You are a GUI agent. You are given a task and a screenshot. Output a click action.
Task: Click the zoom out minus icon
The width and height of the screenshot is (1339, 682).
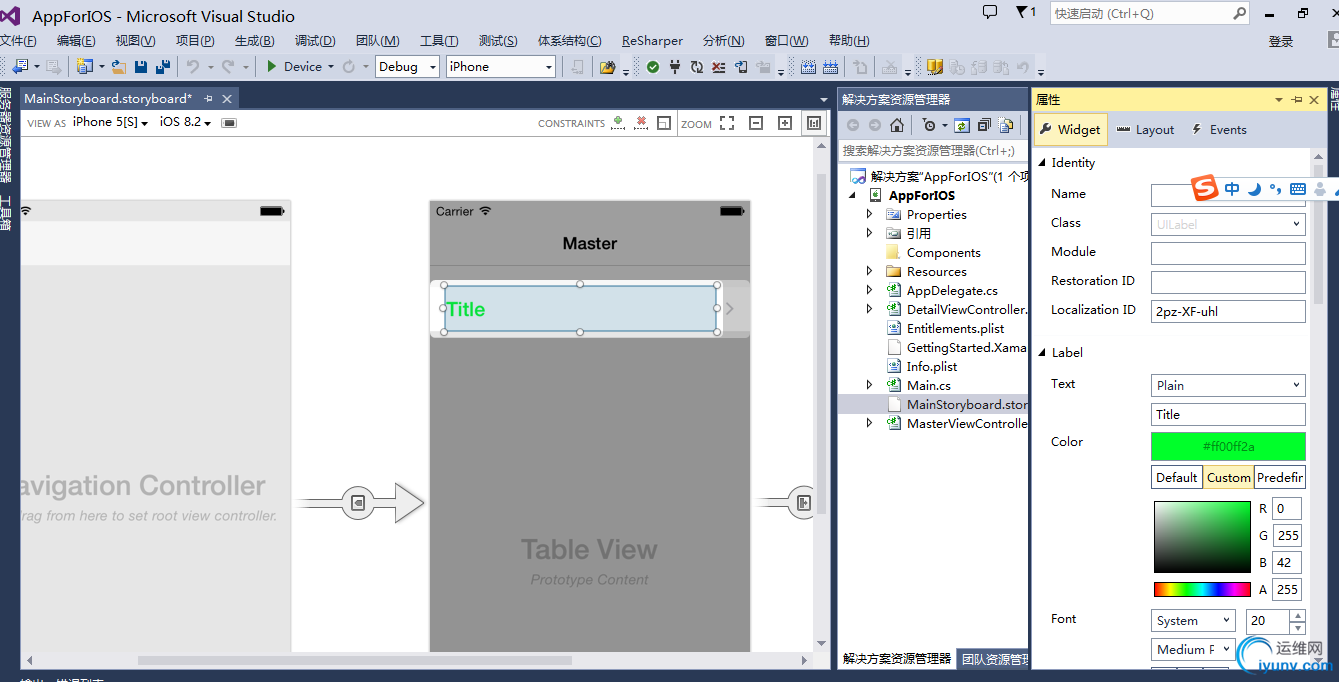coord(756,123)
